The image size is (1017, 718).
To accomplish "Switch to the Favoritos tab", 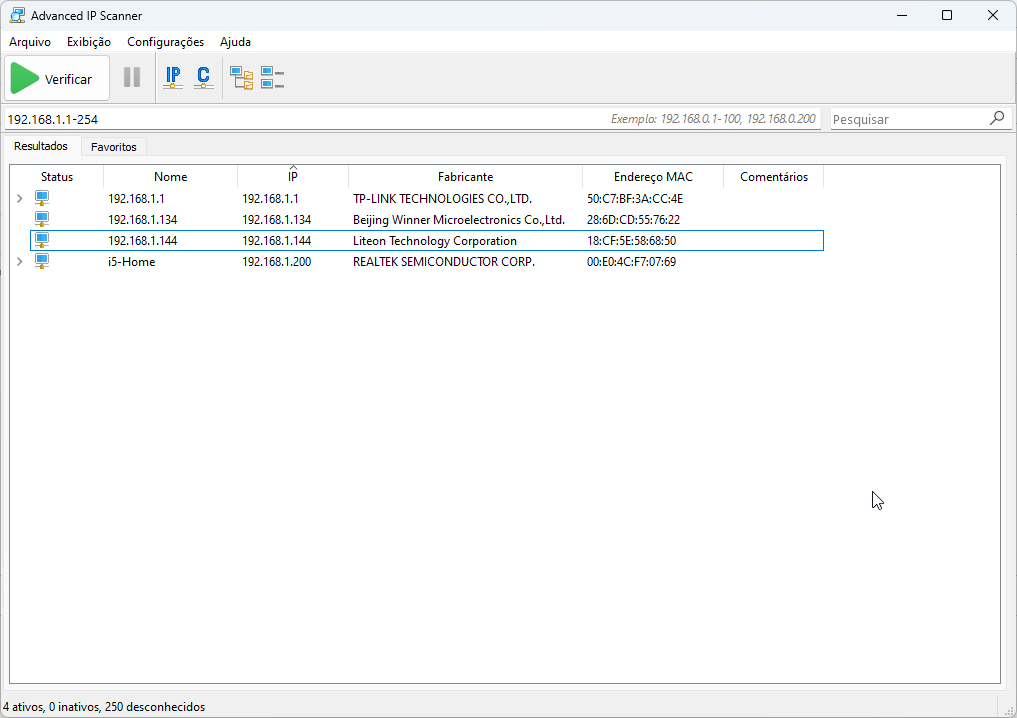I will [114, 147].
